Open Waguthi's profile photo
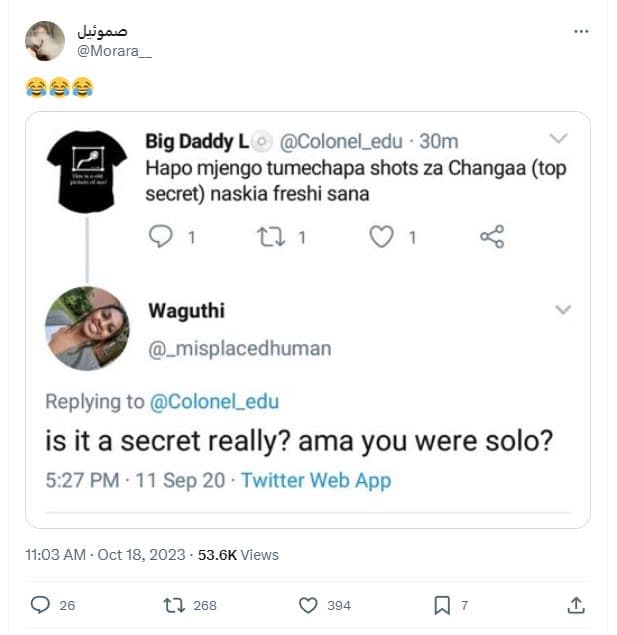 pyautogui.click(x=88, y=328)
